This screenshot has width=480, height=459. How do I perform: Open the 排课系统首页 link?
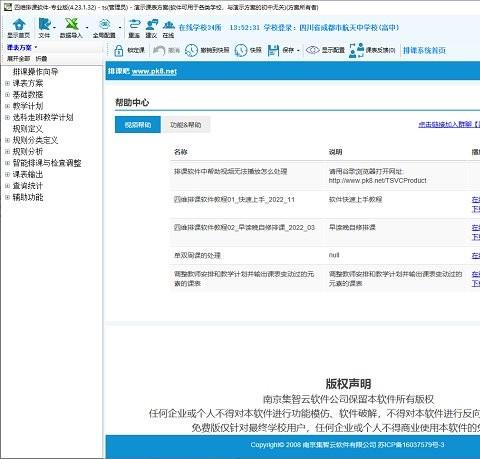pos(424,50)
